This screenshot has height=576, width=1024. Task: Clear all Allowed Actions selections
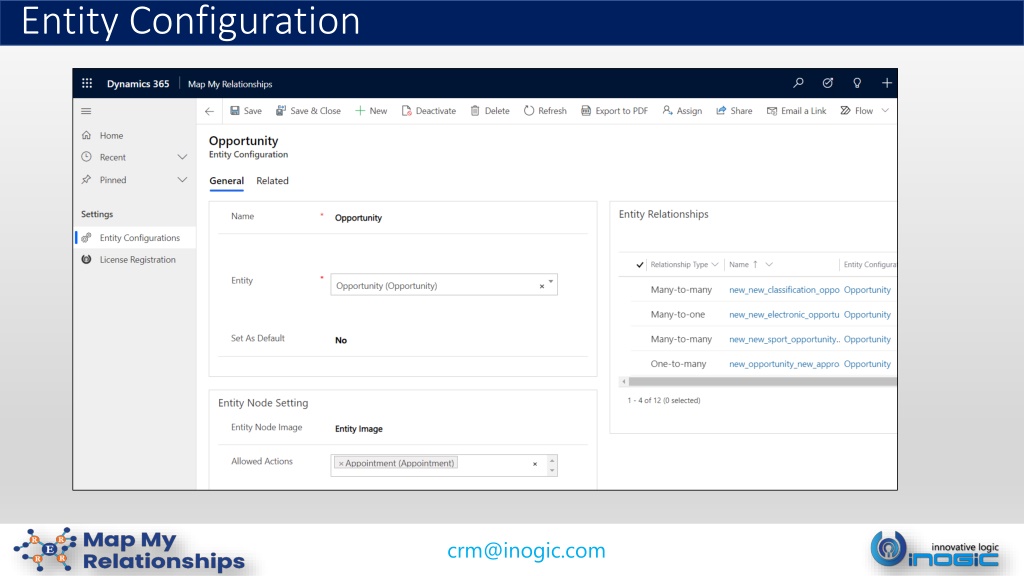point(535,464)
